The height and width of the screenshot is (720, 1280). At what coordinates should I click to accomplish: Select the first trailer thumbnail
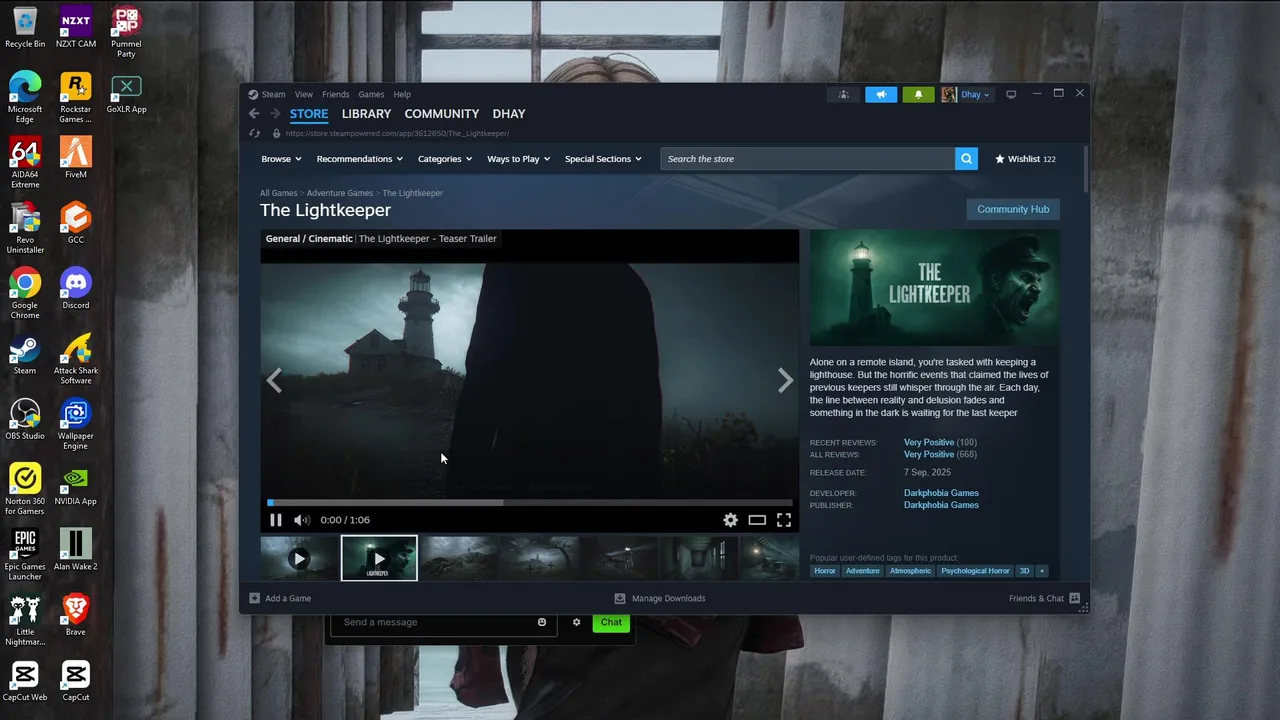299,559
